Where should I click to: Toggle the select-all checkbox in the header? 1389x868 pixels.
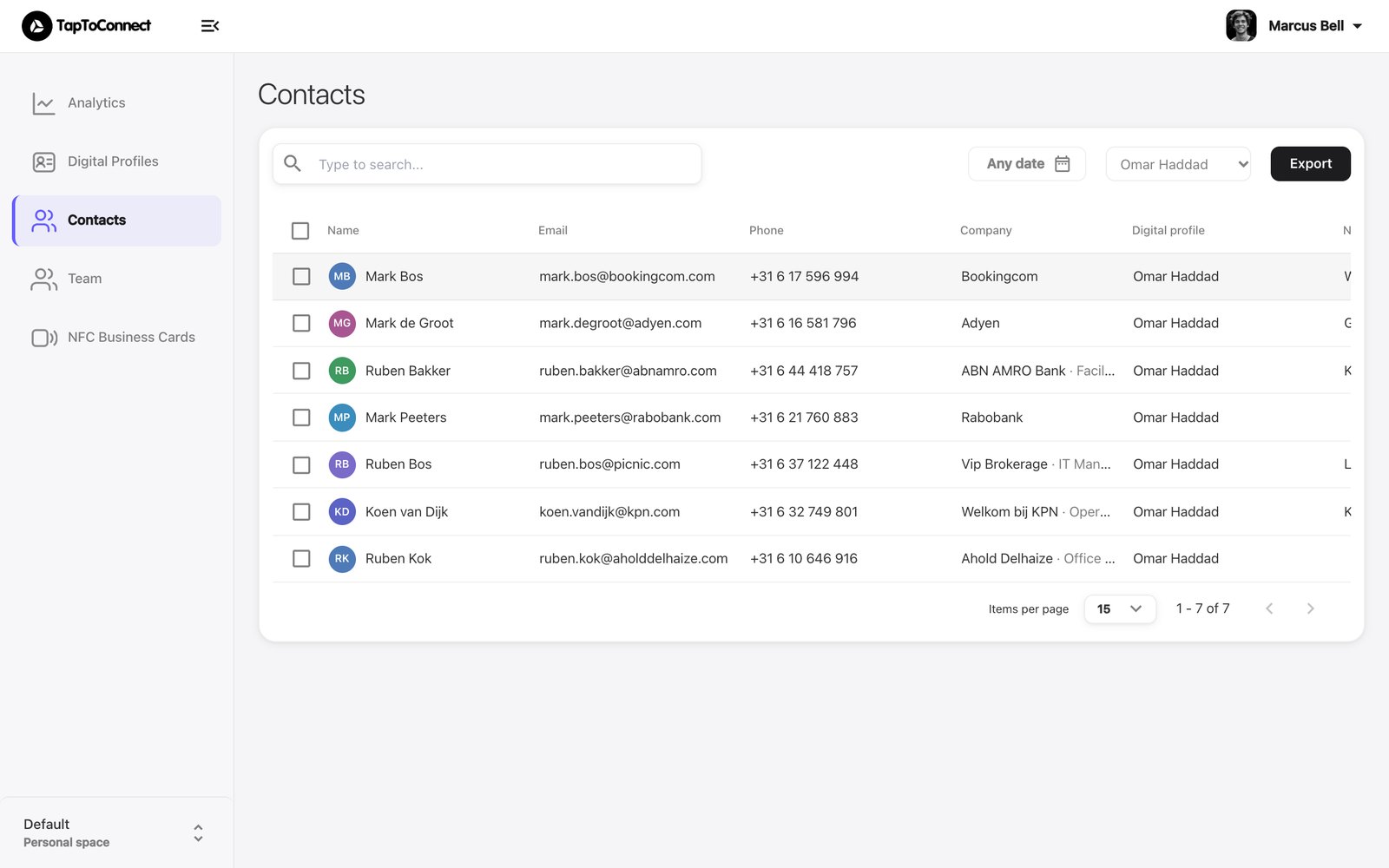300,231
